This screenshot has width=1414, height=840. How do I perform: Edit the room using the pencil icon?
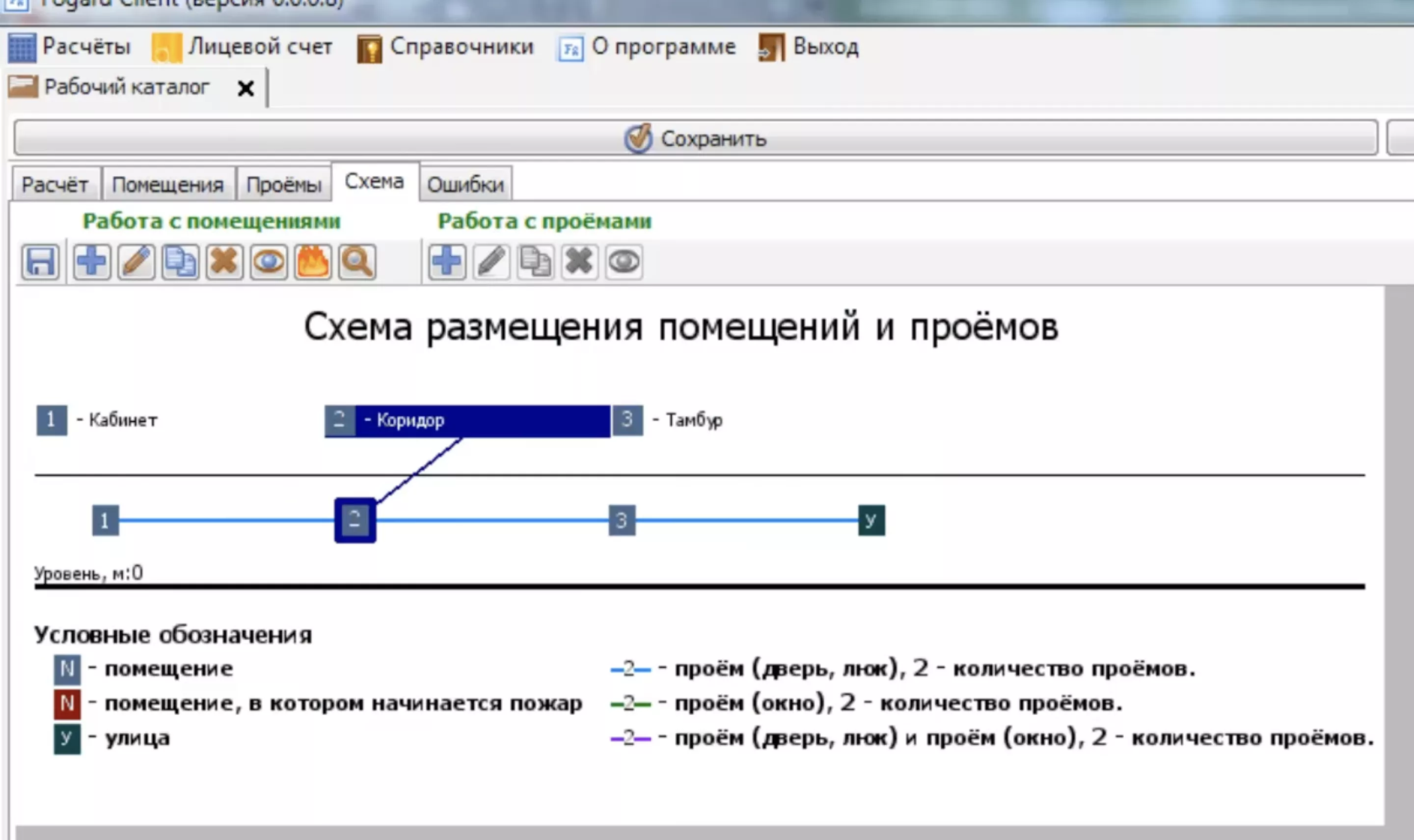click(x=136, y=262)
